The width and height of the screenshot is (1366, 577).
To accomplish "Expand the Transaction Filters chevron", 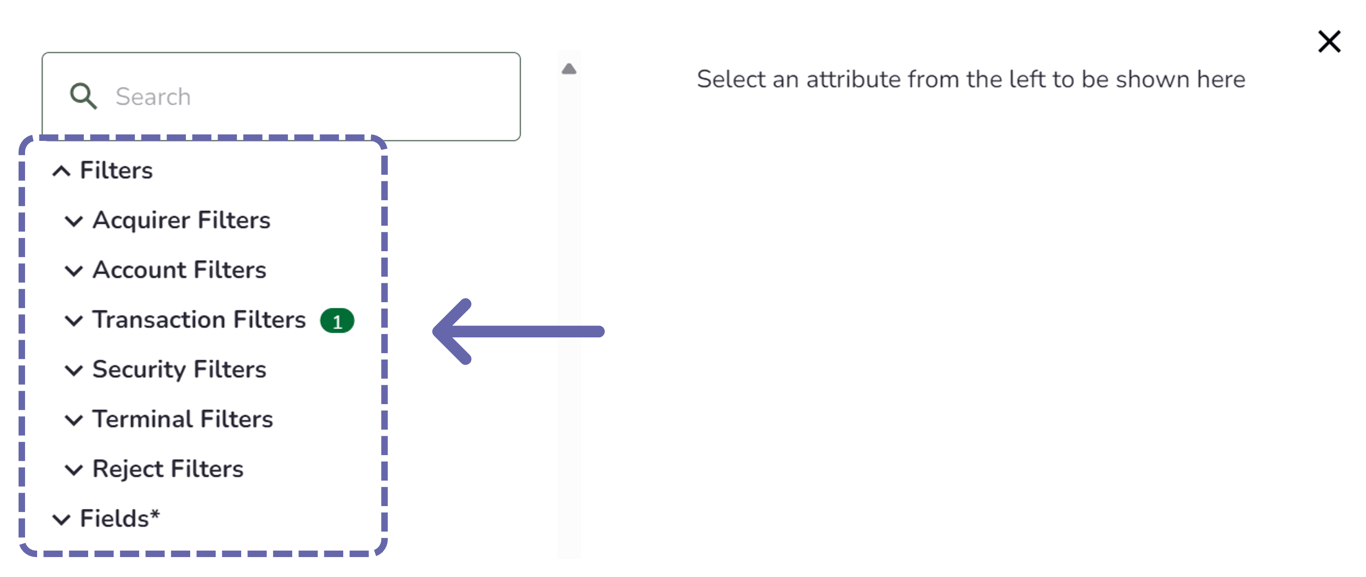I will 73,321.
